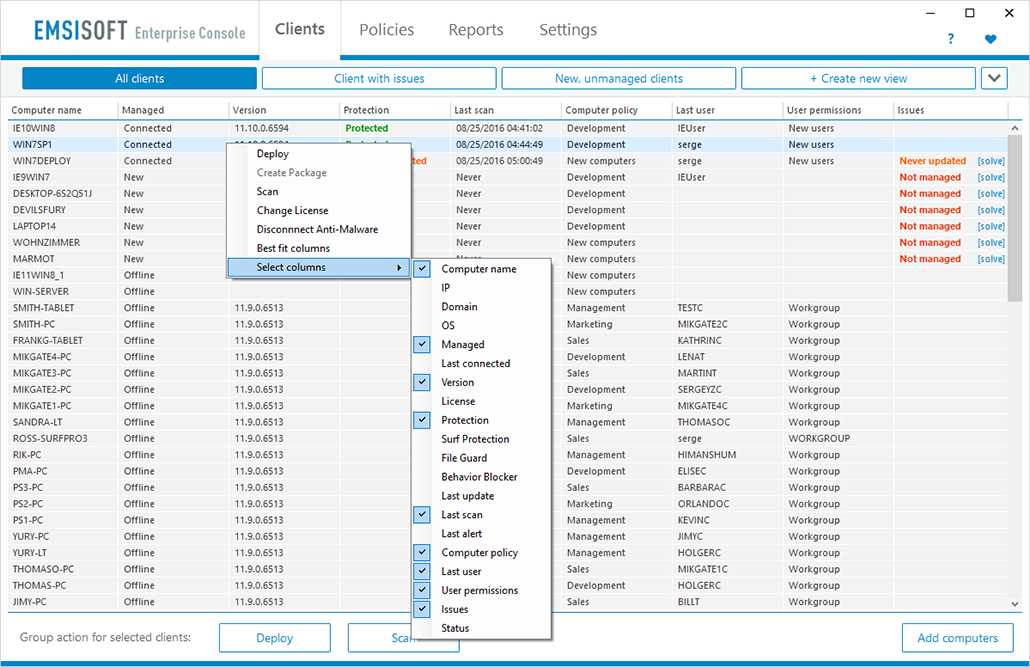
Task: Sort by the Computer name column header
Action: (62, 110)
